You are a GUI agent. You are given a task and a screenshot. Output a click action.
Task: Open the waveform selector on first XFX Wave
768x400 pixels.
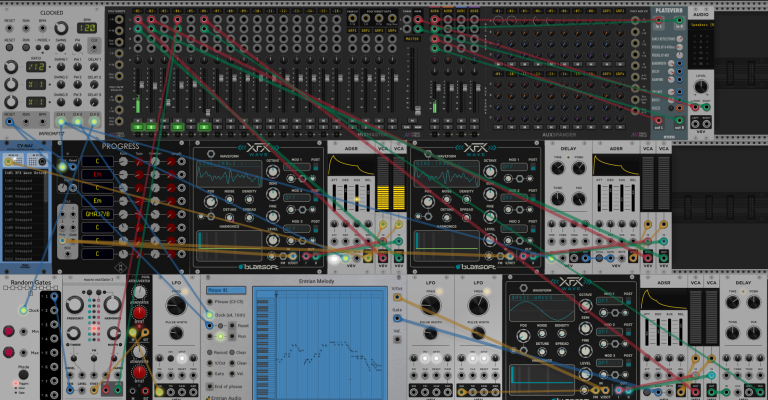coord(229,164)
